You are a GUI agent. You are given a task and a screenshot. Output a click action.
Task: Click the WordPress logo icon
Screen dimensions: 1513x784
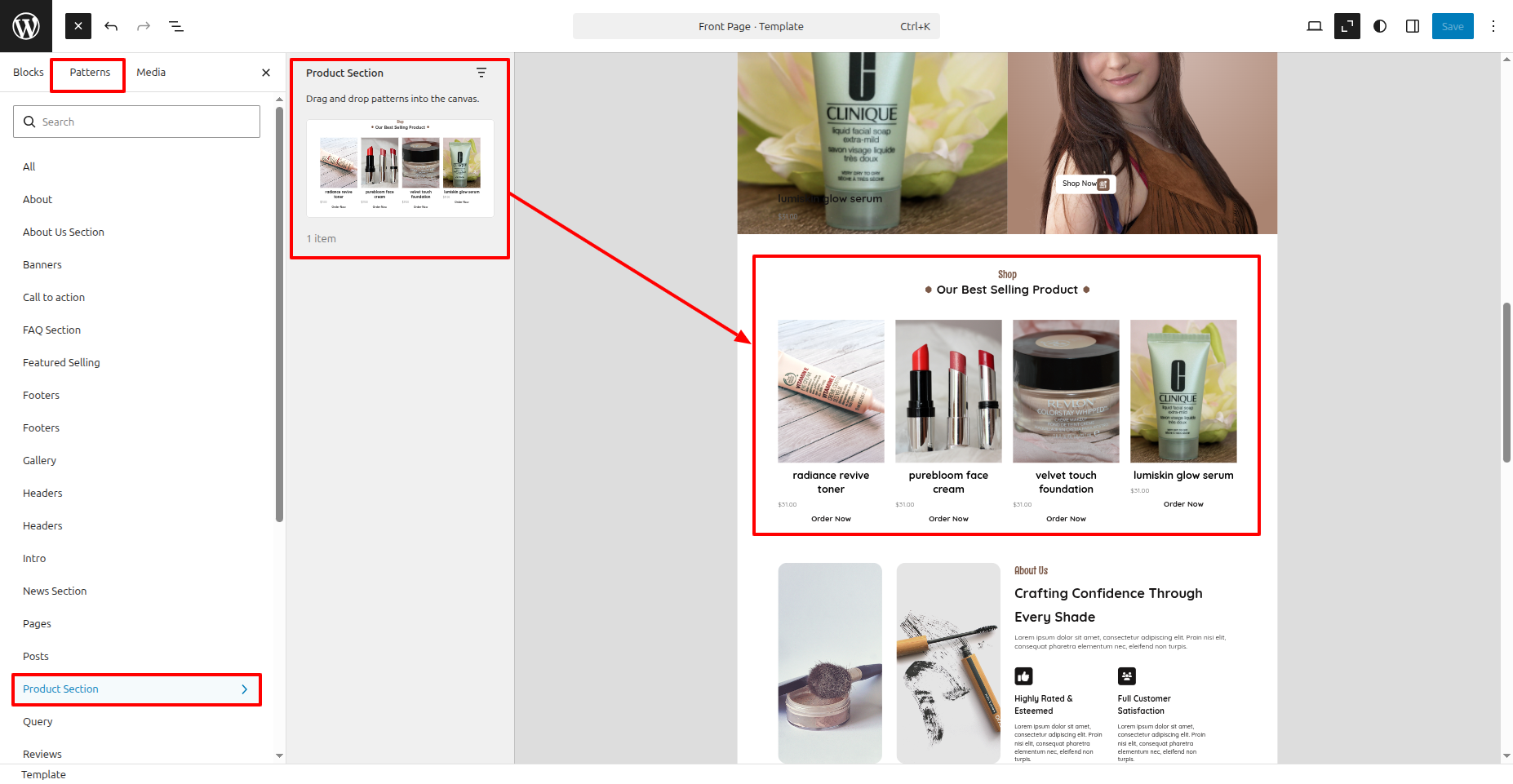(x=26, y=26)
